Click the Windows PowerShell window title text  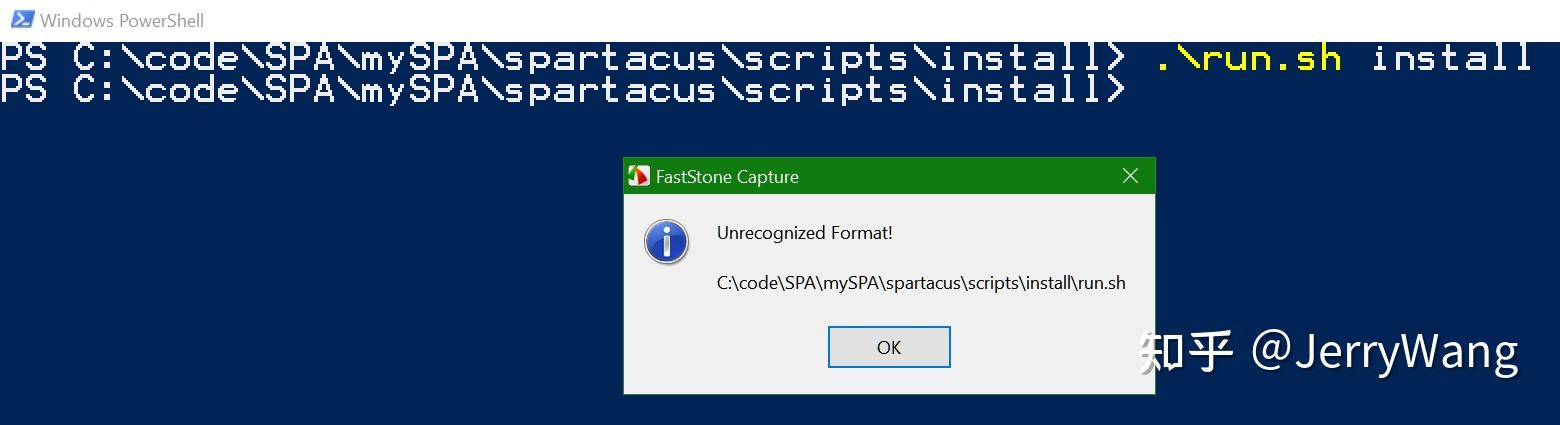tap(122, 20)
